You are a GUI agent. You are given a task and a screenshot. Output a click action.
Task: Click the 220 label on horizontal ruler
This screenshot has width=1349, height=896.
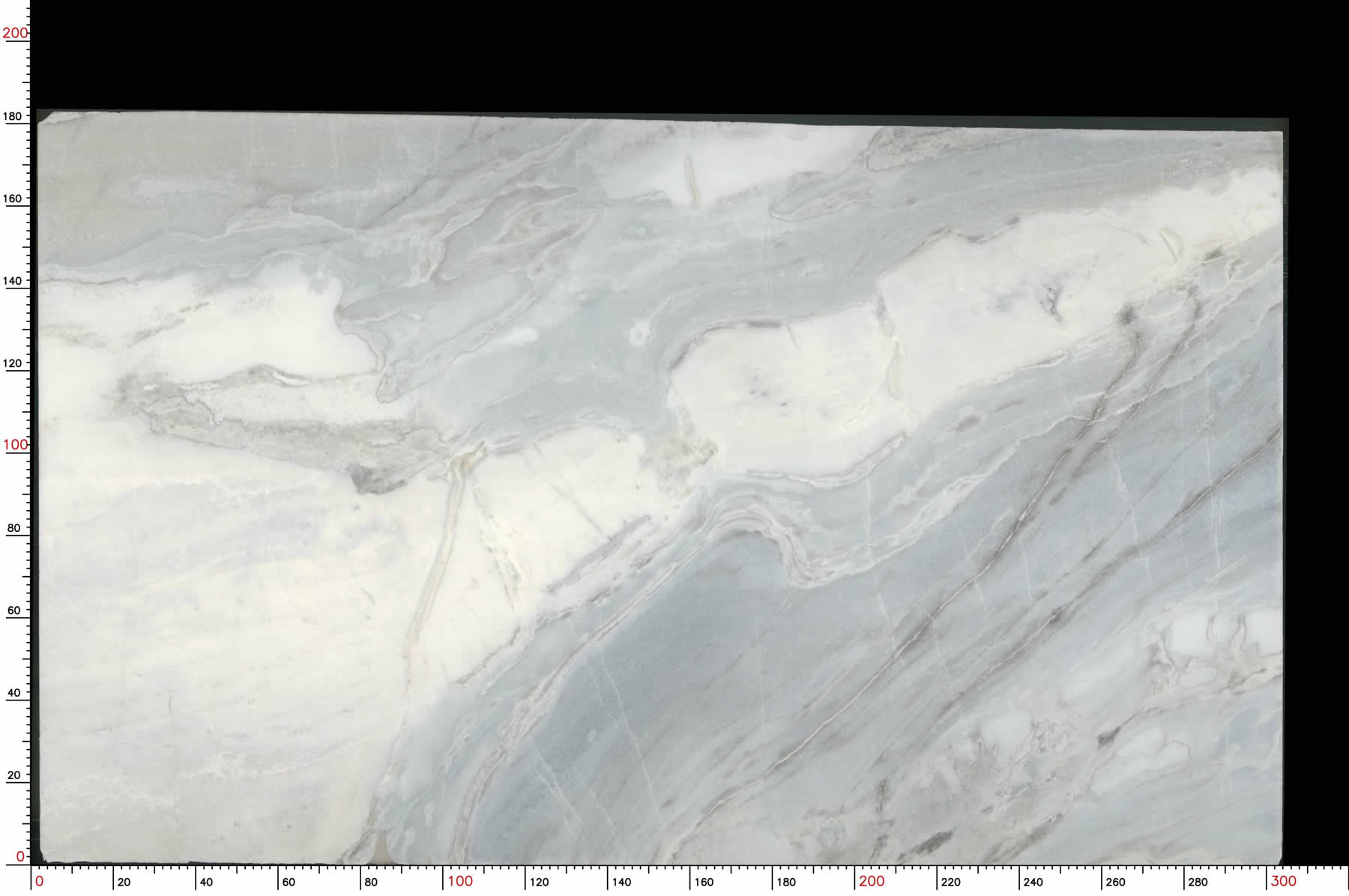[x=950, y=883]
